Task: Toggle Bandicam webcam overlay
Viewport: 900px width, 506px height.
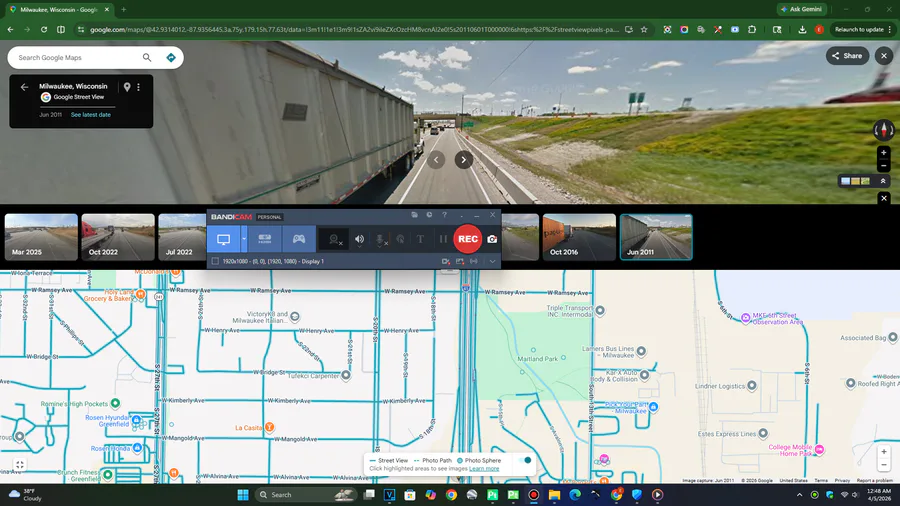Action: tap(334, 239)
